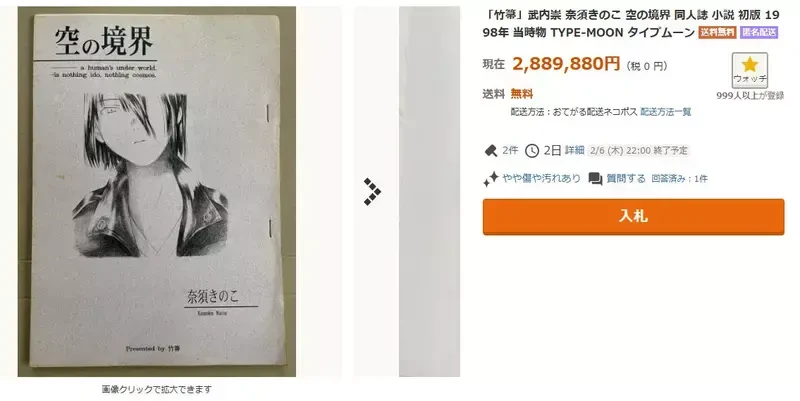Select the 質問する link

[x=626, y=179]
